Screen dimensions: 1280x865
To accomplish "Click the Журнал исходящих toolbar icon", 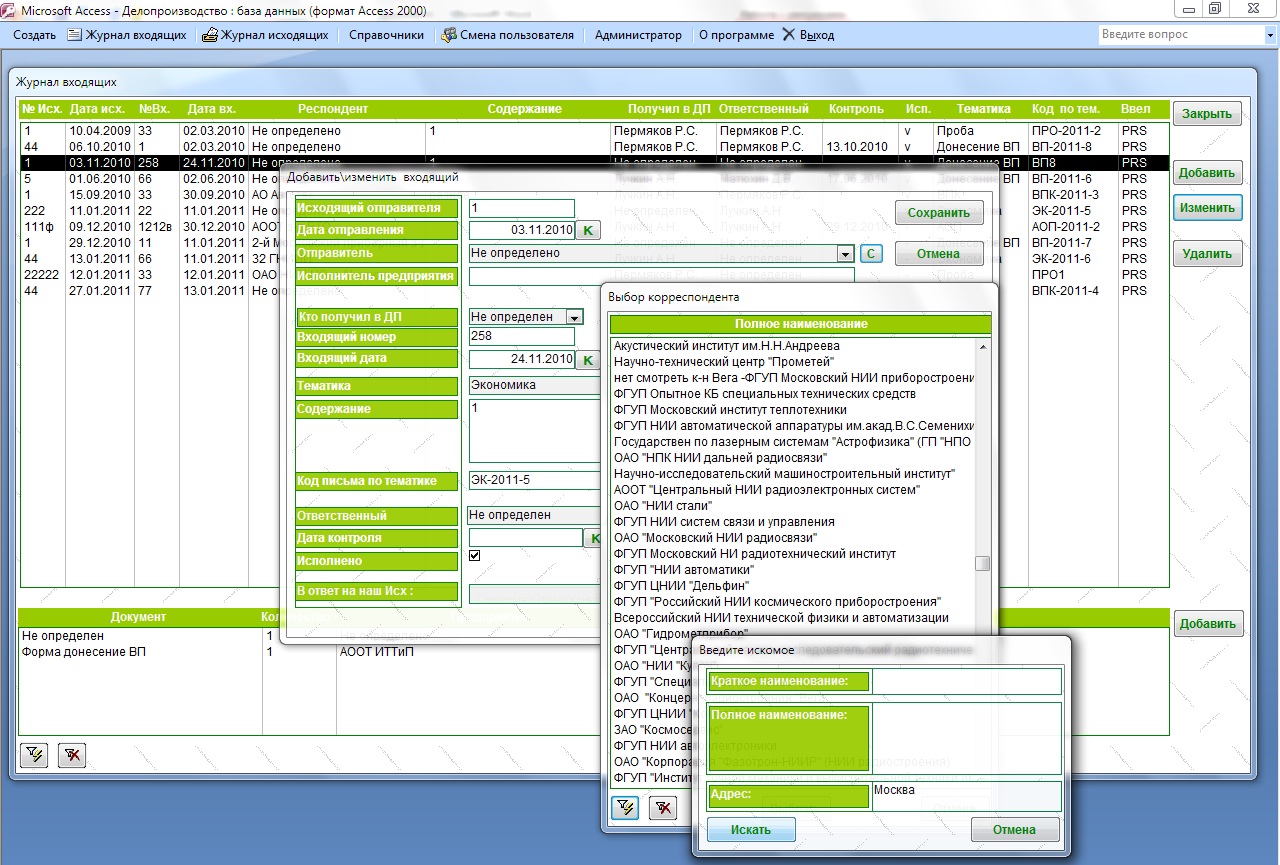I will tap(210, 35).
